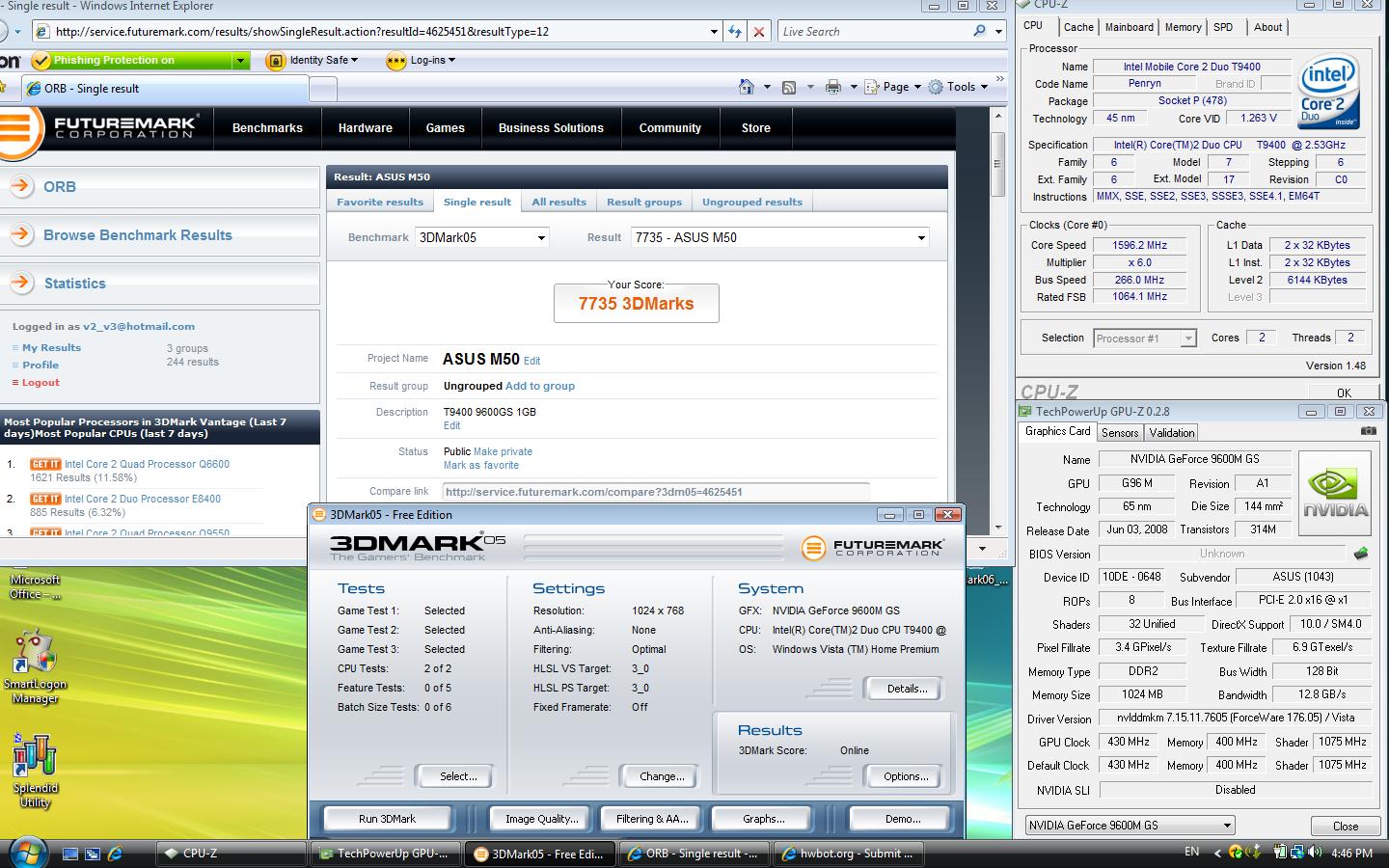The width and height of the screenshot is (1389, 868).
Task: Open GPU-Z Validation tab
Action: pyautogui.click(x=1172, y=433)
